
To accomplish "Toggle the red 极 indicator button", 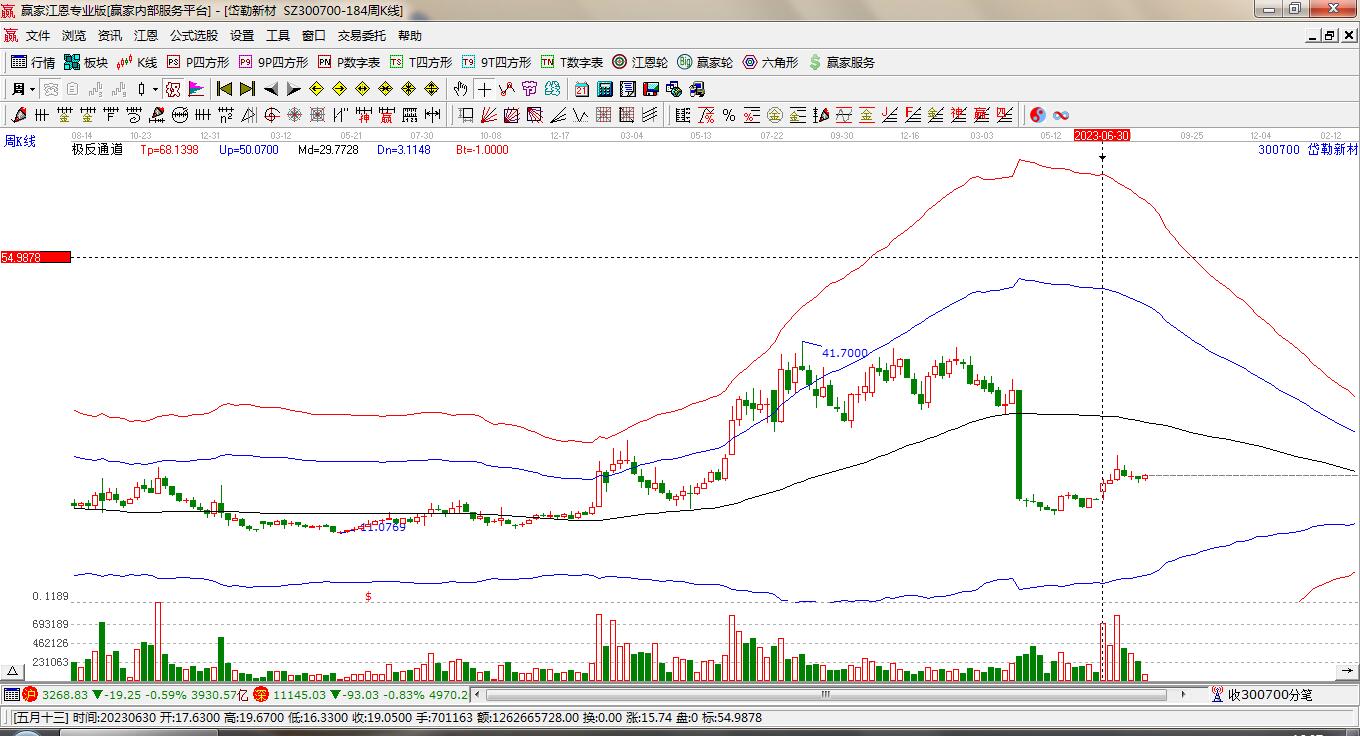I will pos(173,89).
